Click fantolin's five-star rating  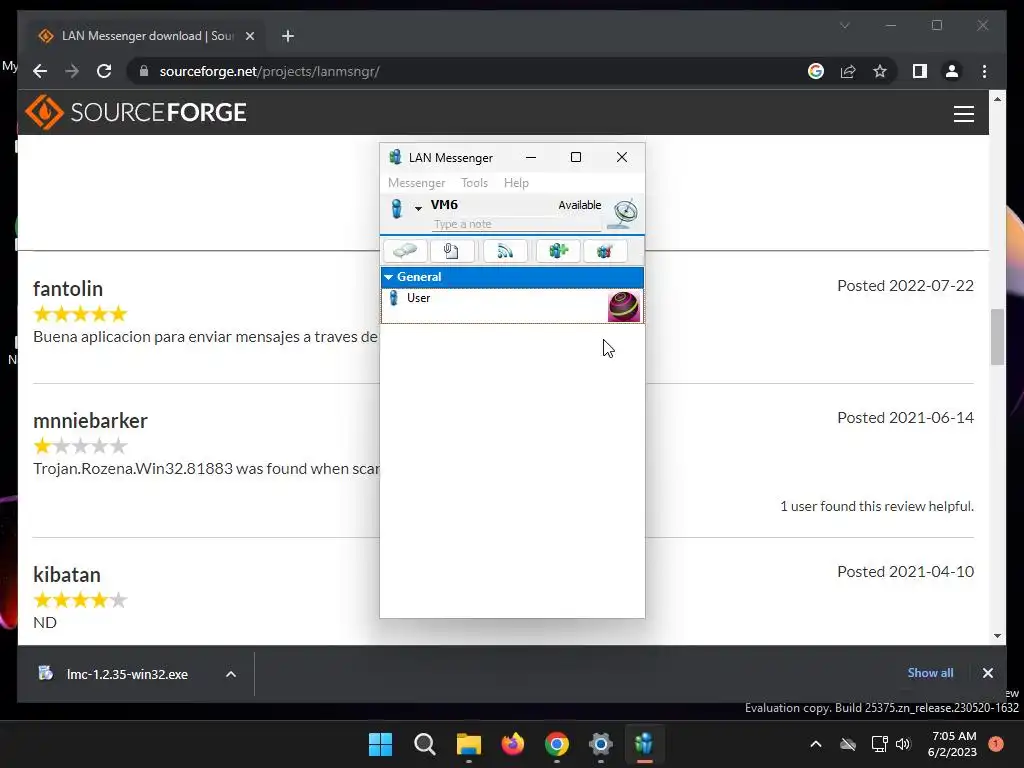80,314
